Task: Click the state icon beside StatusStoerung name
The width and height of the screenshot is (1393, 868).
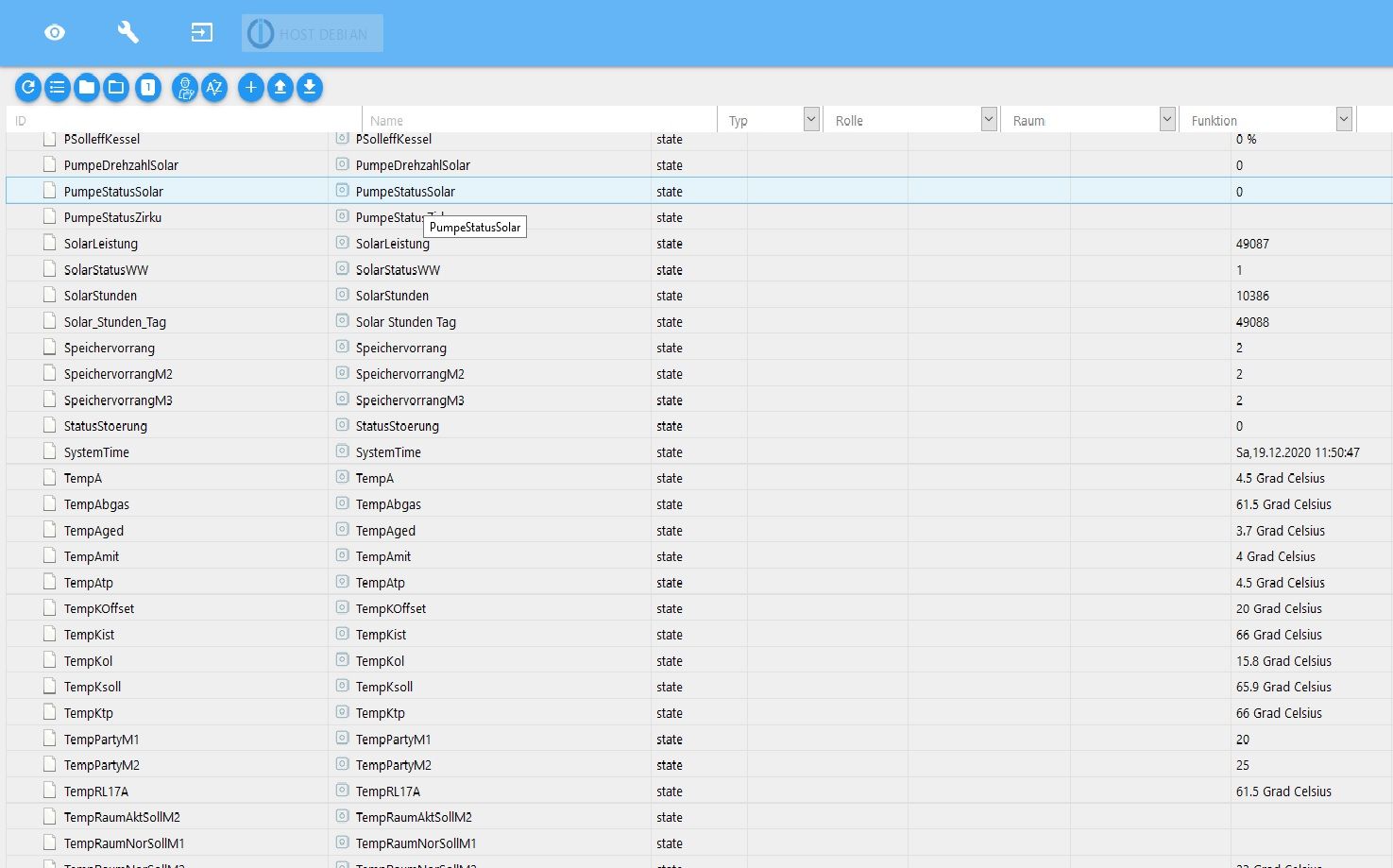Action: [x=343, y=425]
